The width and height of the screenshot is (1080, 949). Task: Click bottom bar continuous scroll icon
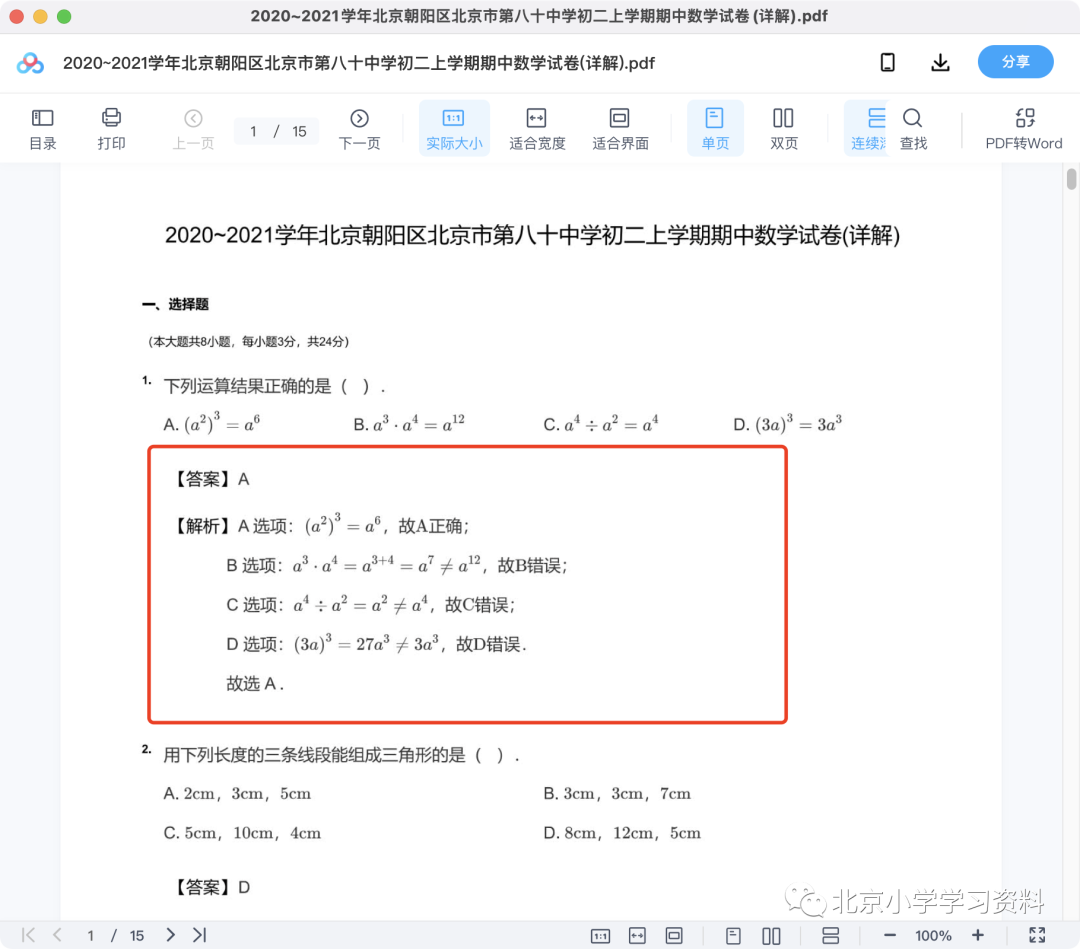[831, 935]
